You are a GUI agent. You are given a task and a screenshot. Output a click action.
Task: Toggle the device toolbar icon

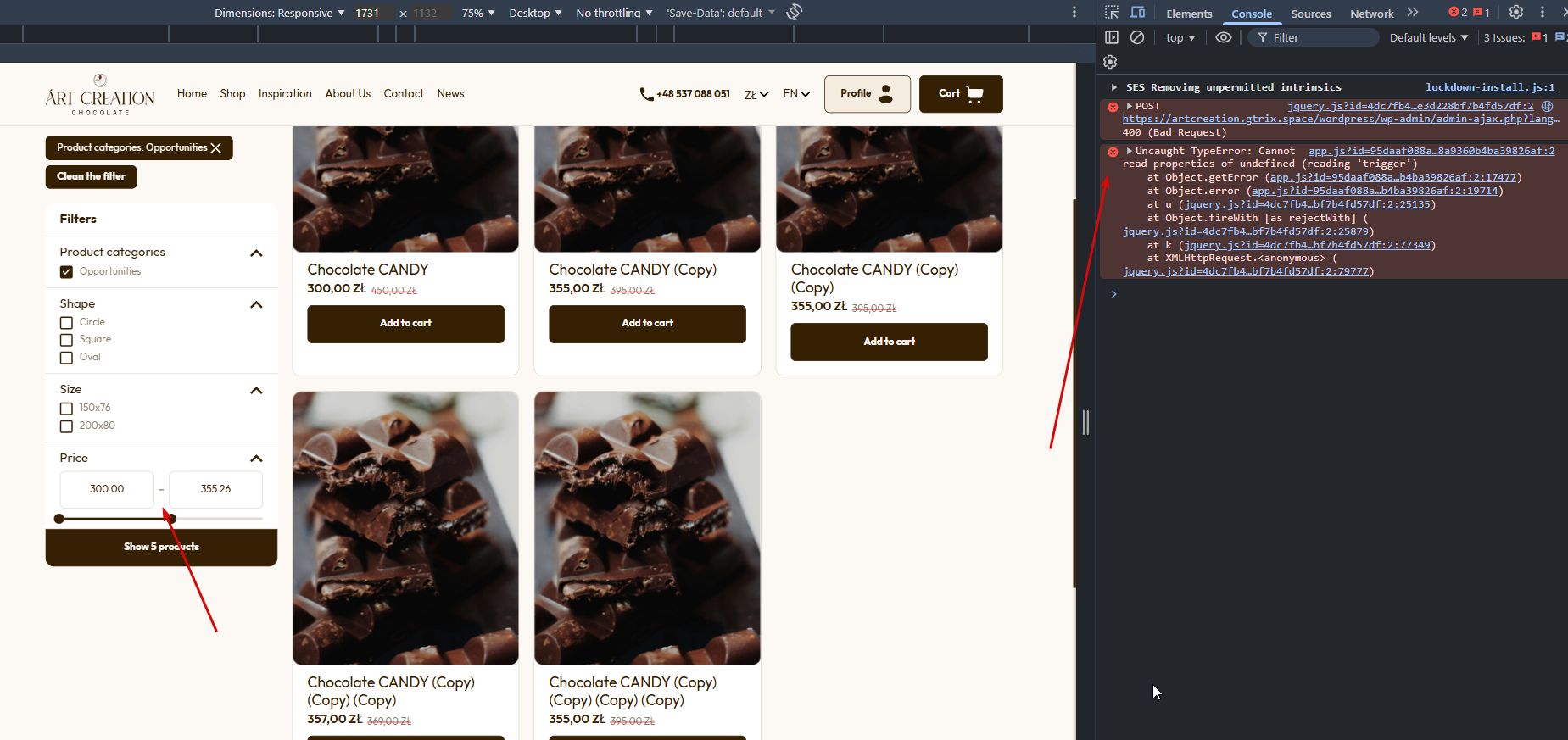click(x=1138, y=13)
